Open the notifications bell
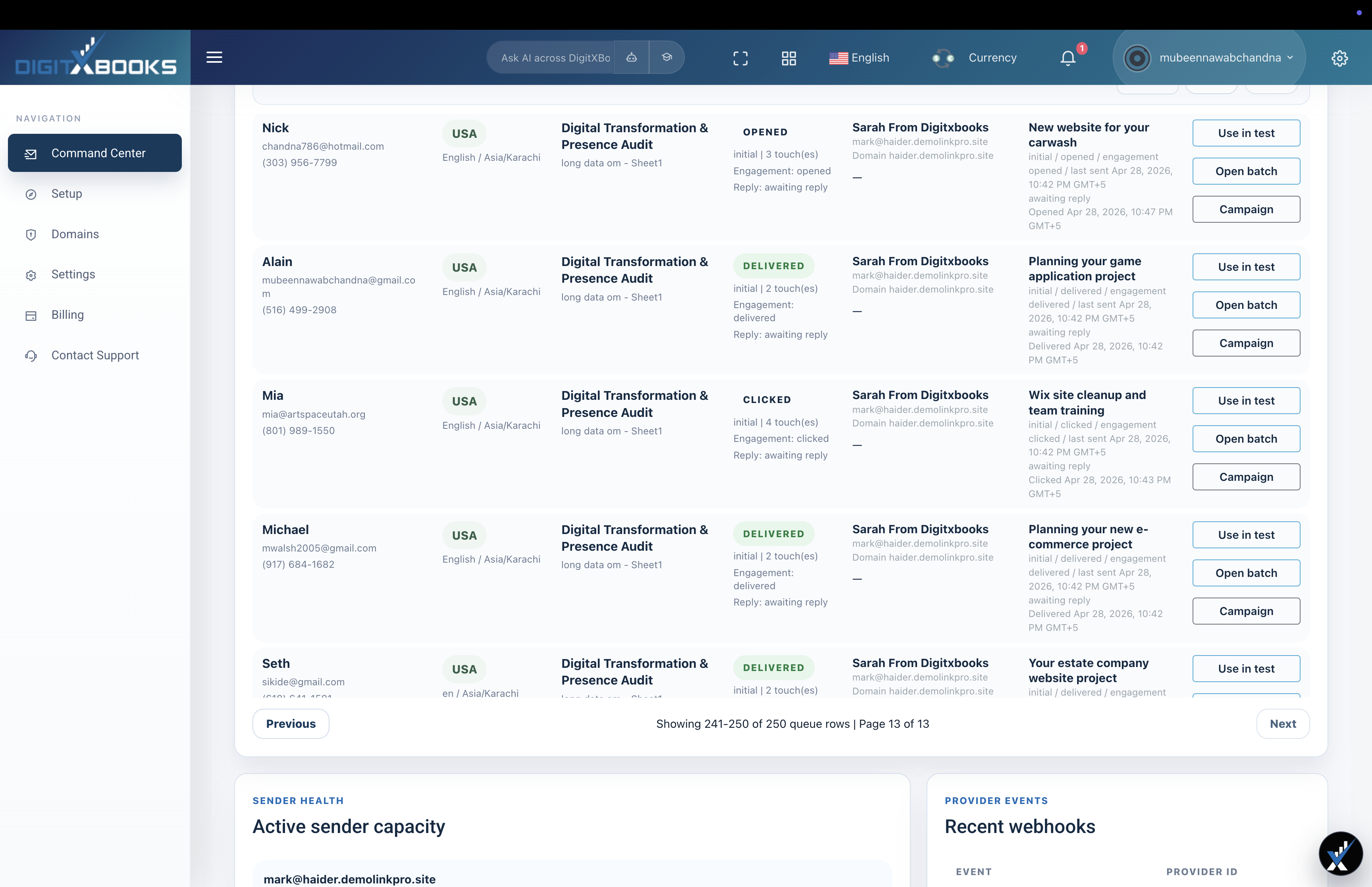The width and height of the screenshot is (1372, 887). [1068, 58]
